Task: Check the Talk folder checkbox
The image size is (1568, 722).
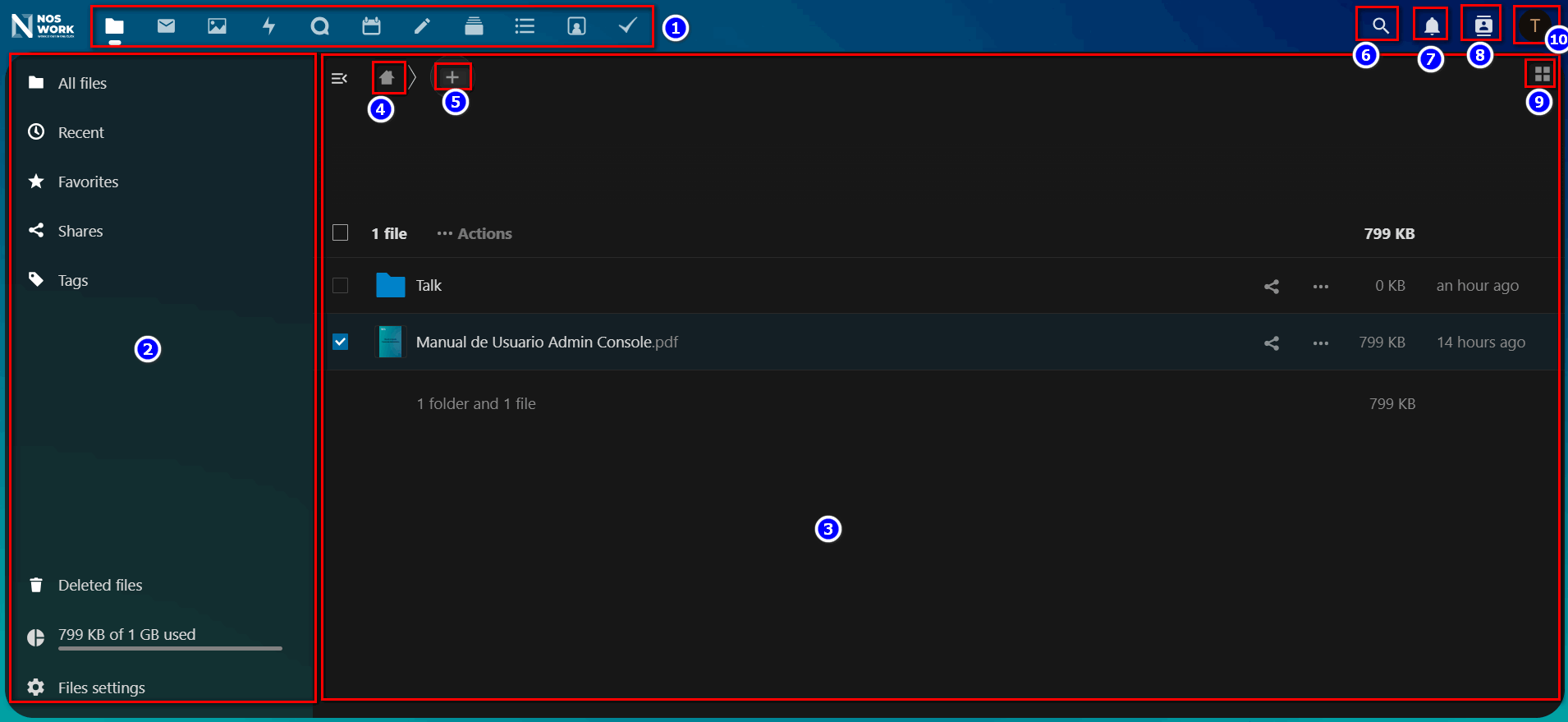Action: point(340,285)
